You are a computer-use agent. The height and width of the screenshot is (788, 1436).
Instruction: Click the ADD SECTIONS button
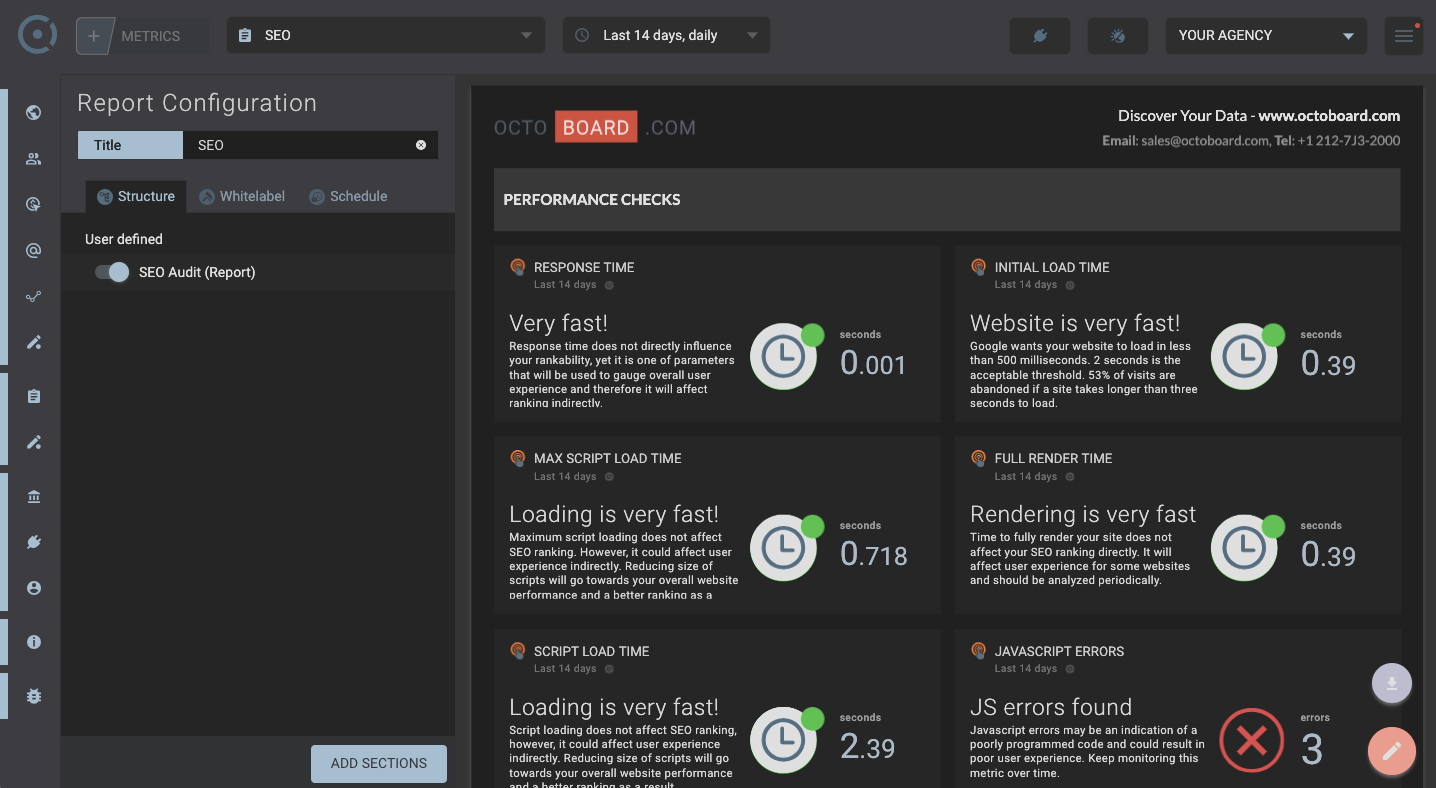(x=379, y=763)
